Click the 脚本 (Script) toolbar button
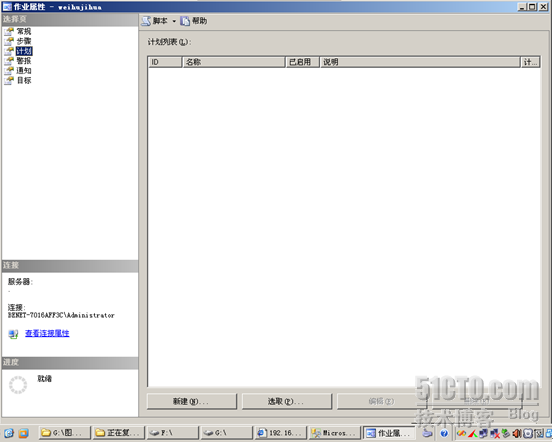 click(x=154, y=21)
